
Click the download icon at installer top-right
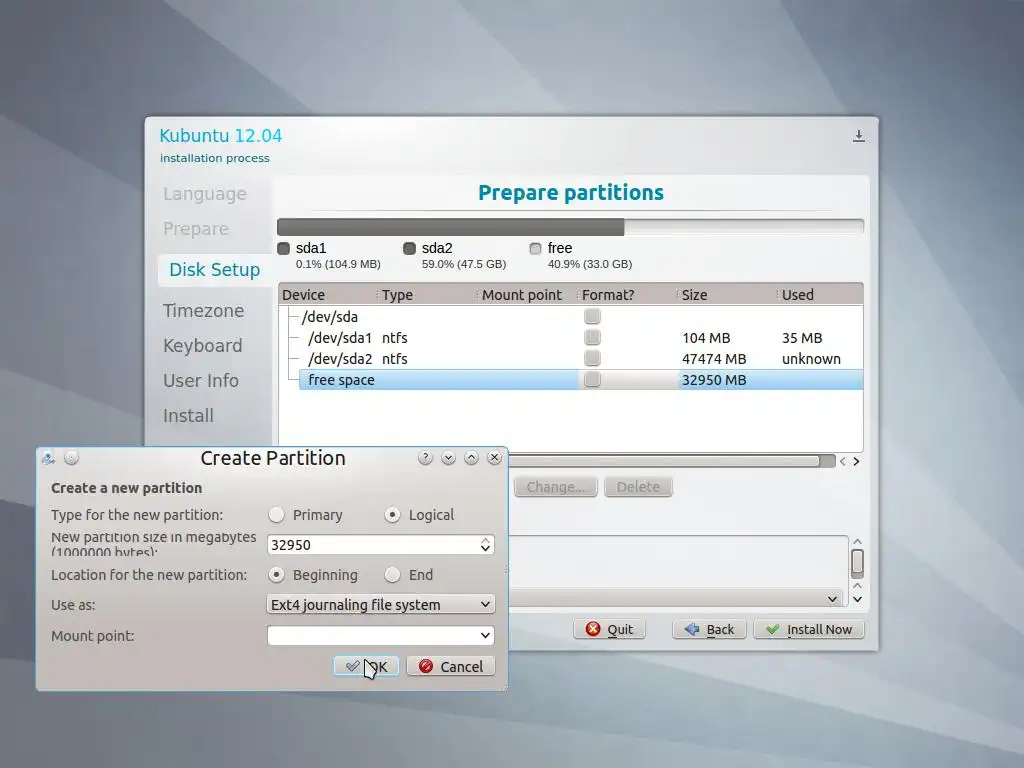tap(859, 136)
